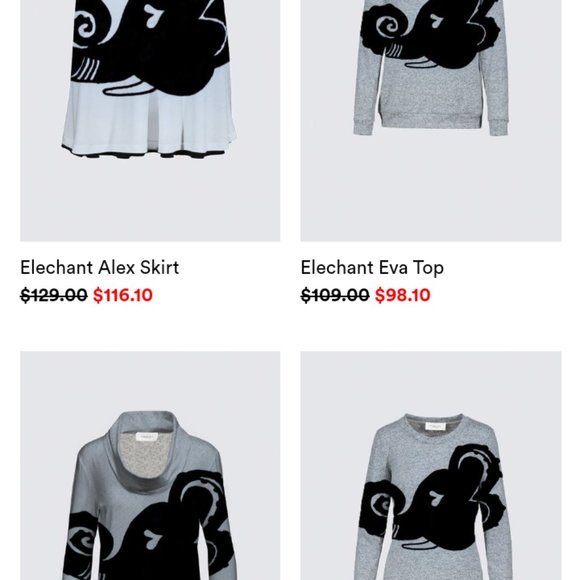
Task: Click the elephant graphic on the white skirt
Action: [149, 44]
